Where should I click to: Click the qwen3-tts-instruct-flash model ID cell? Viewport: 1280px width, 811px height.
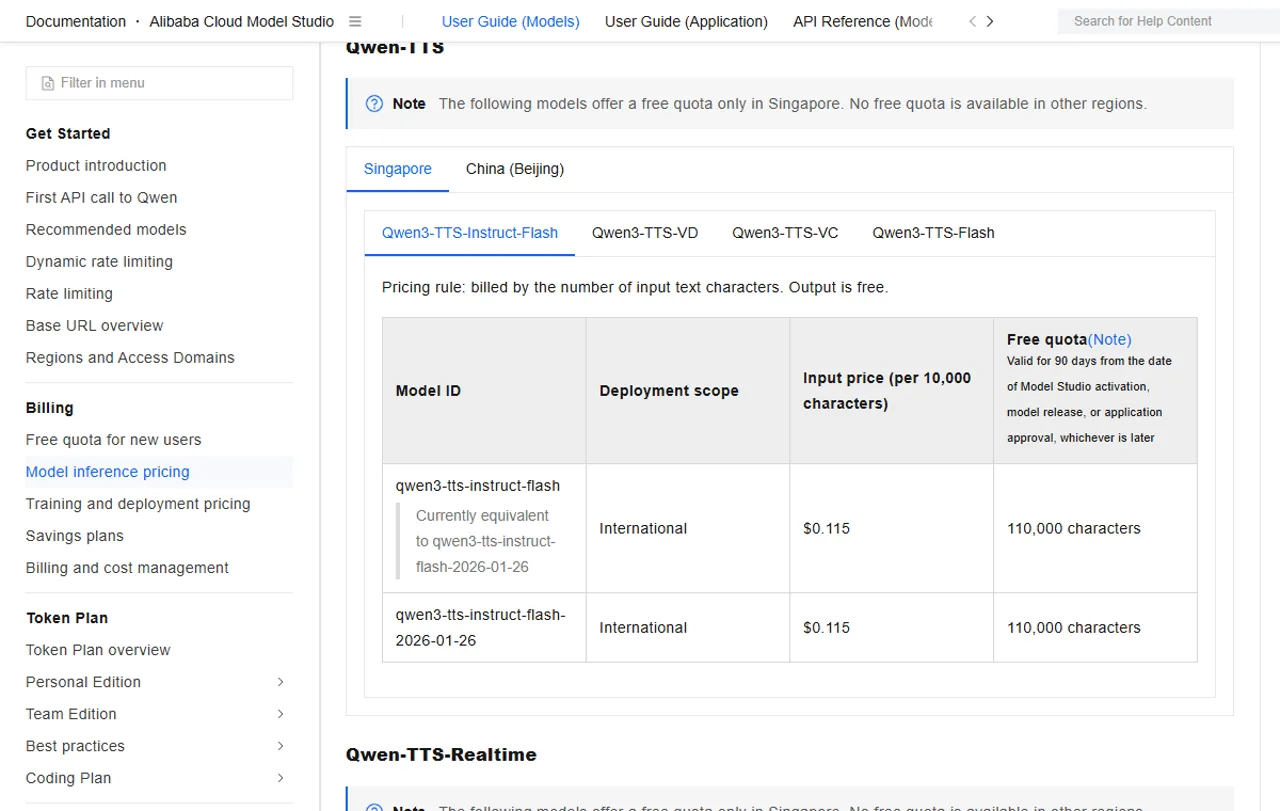pos(484,528)
